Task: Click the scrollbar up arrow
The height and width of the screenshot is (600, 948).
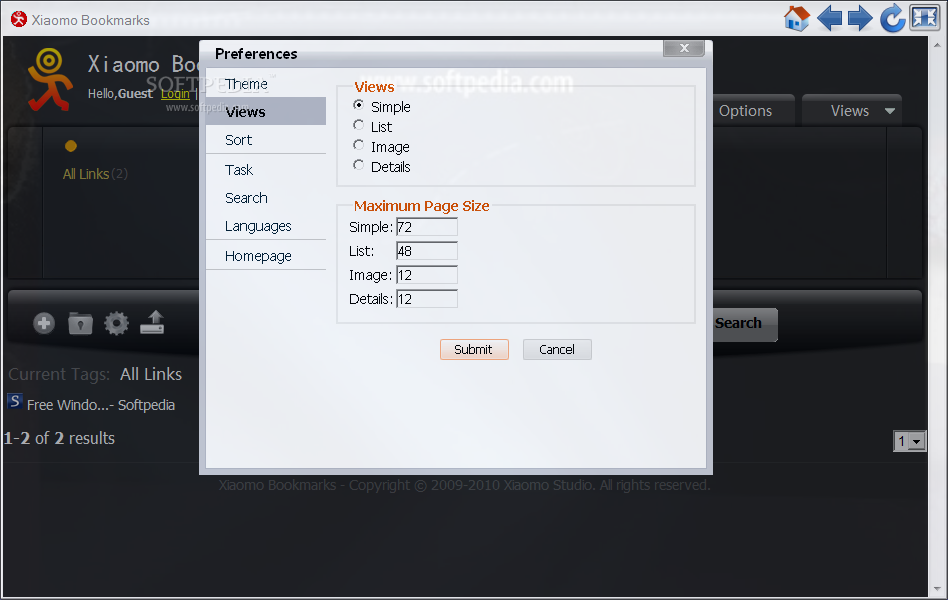Action: (937, 44)
